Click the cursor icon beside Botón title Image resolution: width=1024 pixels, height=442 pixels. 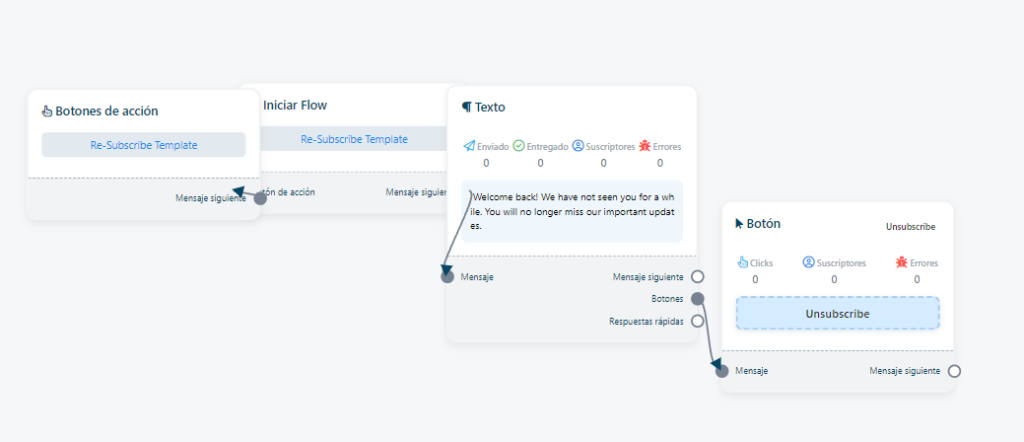[x=739, y=224]
